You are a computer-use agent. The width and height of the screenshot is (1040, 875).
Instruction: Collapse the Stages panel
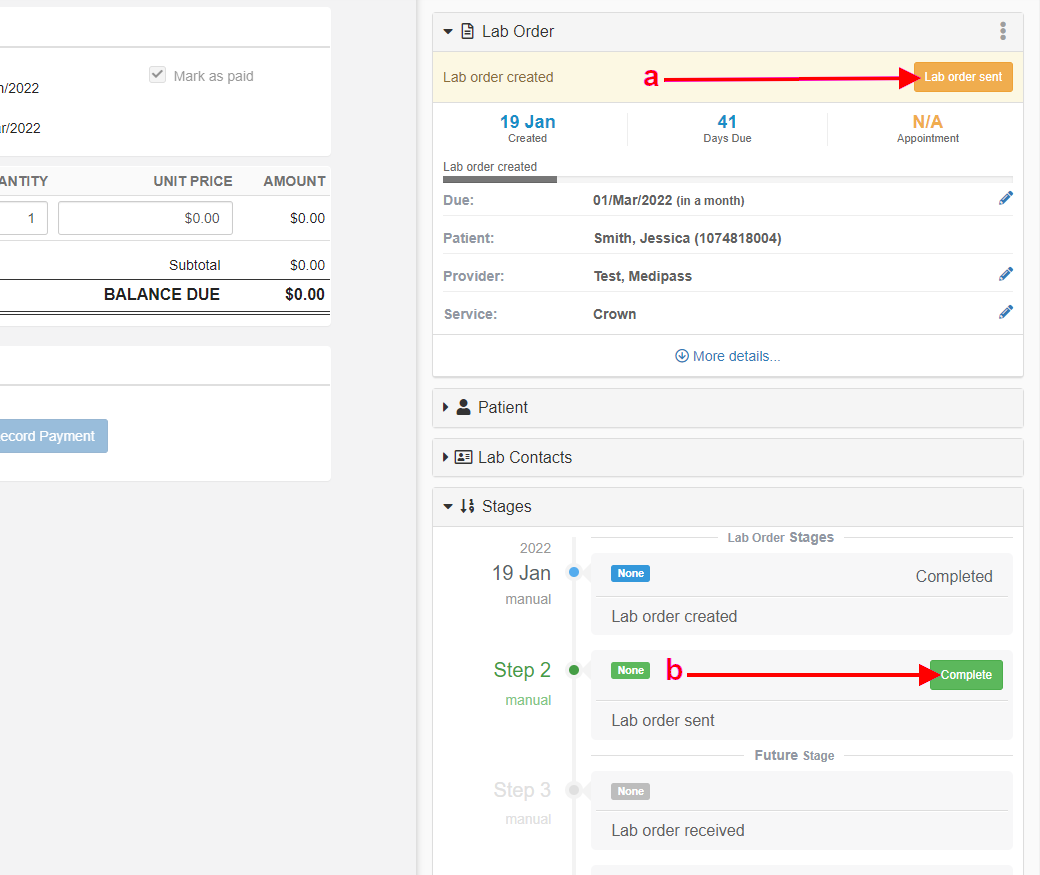(x=448, y=506)
